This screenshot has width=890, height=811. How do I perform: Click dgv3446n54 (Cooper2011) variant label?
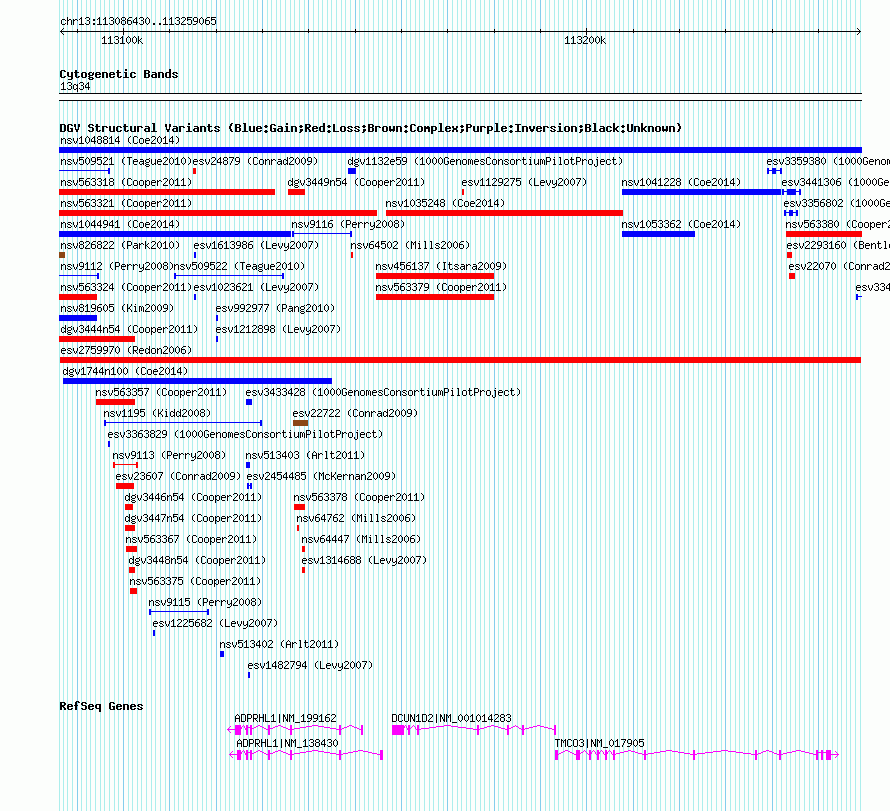pyautogui.click(x=193, y=497)
